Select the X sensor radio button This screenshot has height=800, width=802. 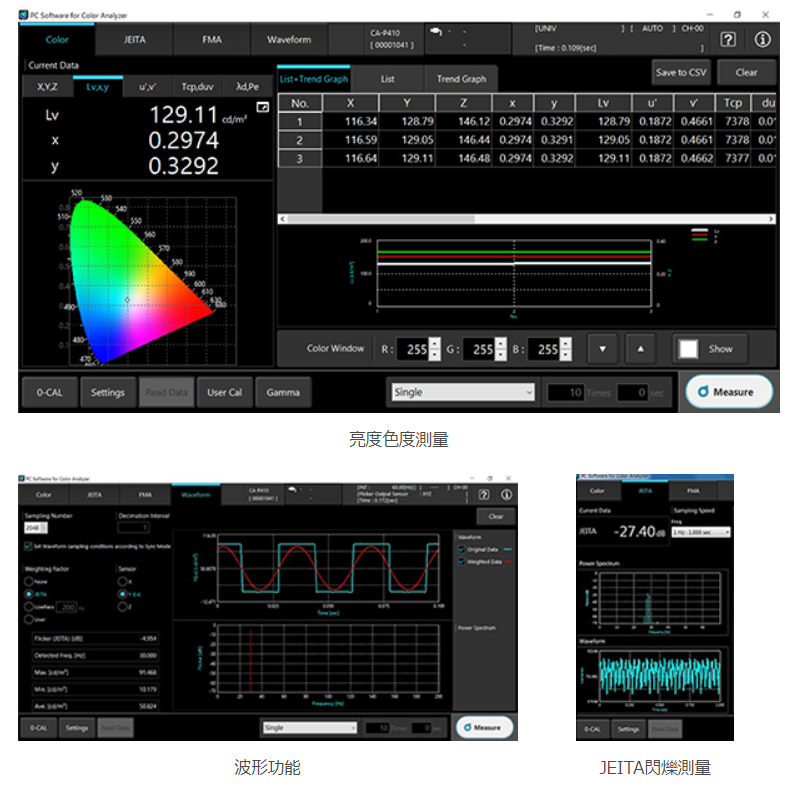(122, 581)
